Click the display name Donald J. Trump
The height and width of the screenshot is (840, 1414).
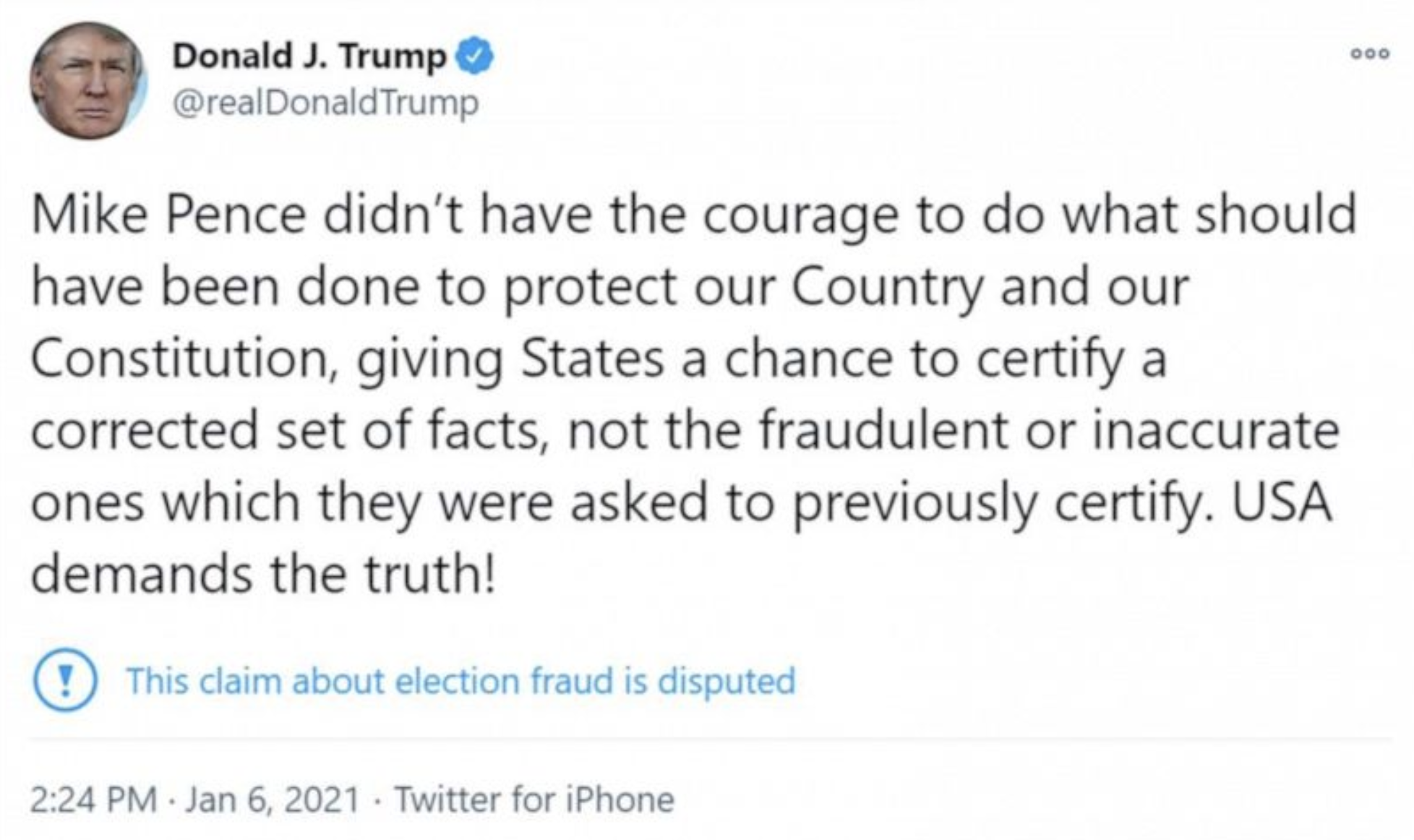(309, 56)
